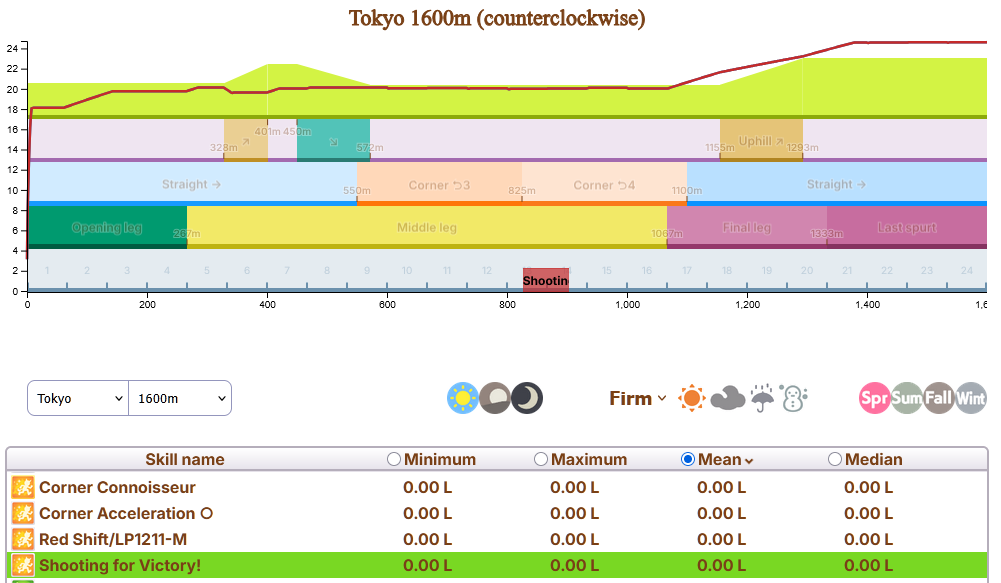
Task: Choose cloudy weather icon
Action: 728,398
